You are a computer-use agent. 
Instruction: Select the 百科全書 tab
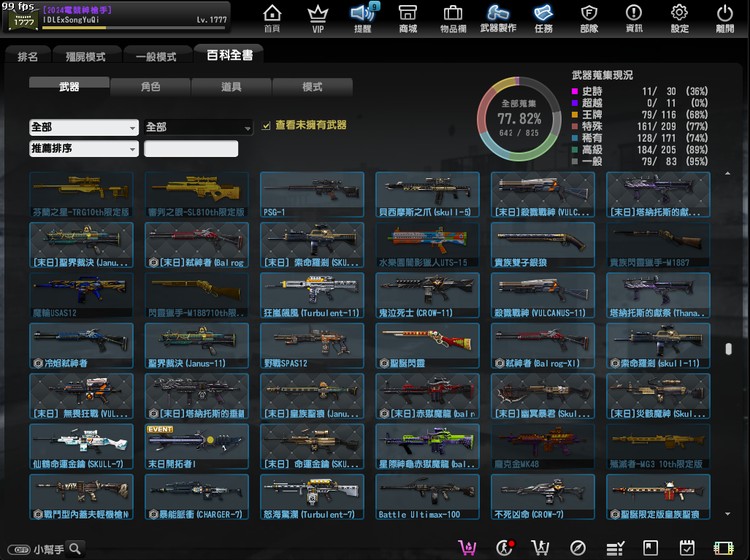tap(229, 55)
